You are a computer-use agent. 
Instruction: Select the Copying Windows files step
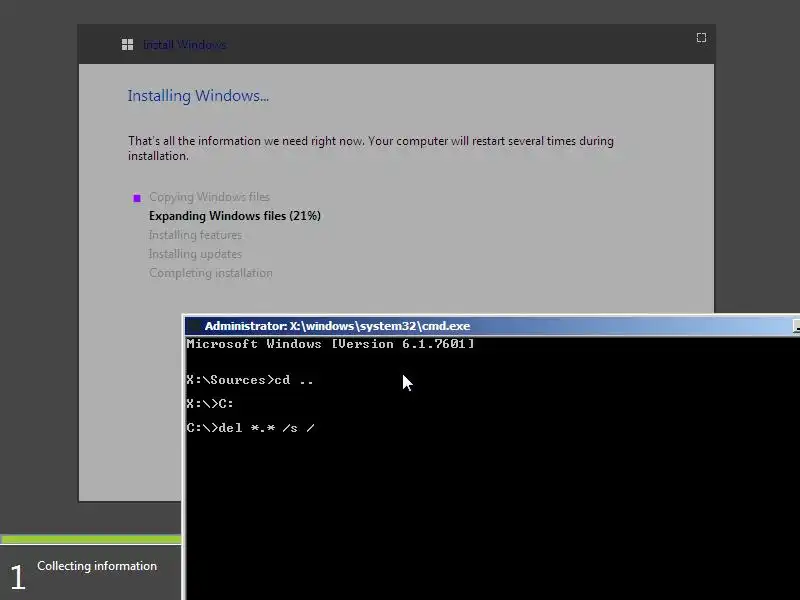point(209,197)
